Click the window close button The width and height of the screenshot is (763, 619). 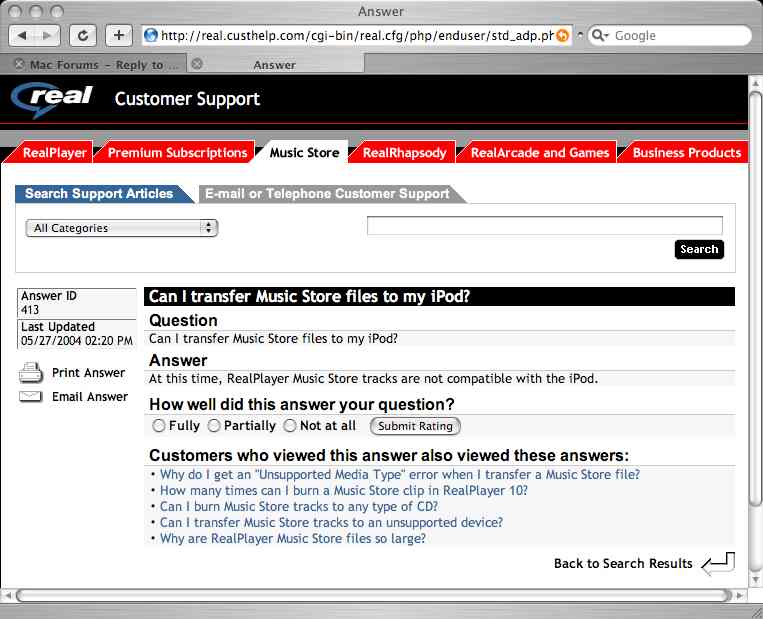coord(16,11)
